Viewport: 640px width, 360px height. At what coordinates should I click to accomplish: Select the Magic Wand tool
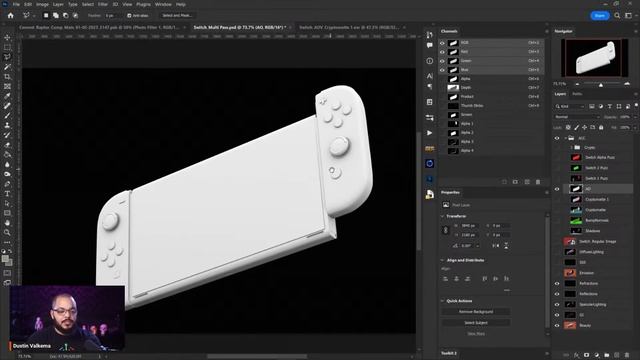pyautogui.click(x=7, y=67)
